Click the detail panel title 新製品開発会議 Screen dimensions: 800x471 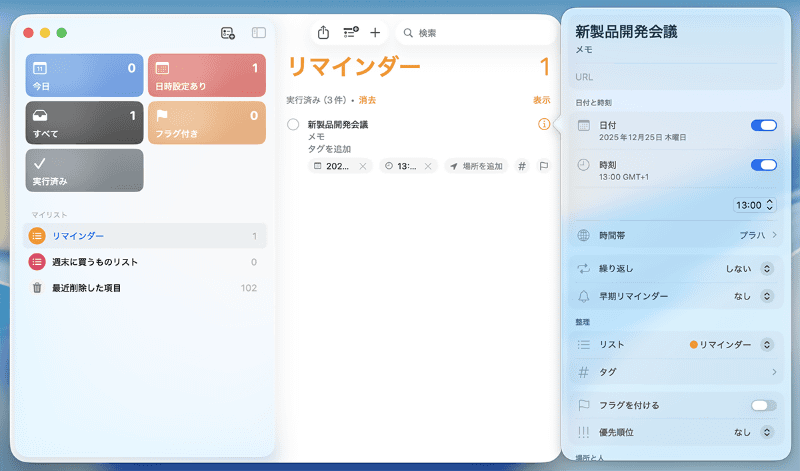626,32
